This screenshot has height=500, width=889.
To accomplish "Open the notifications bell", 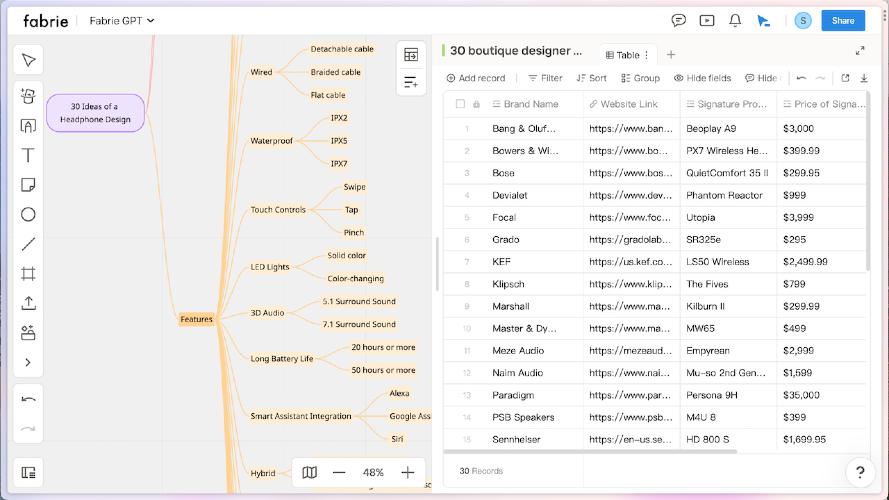I will [x=735, y=20].
